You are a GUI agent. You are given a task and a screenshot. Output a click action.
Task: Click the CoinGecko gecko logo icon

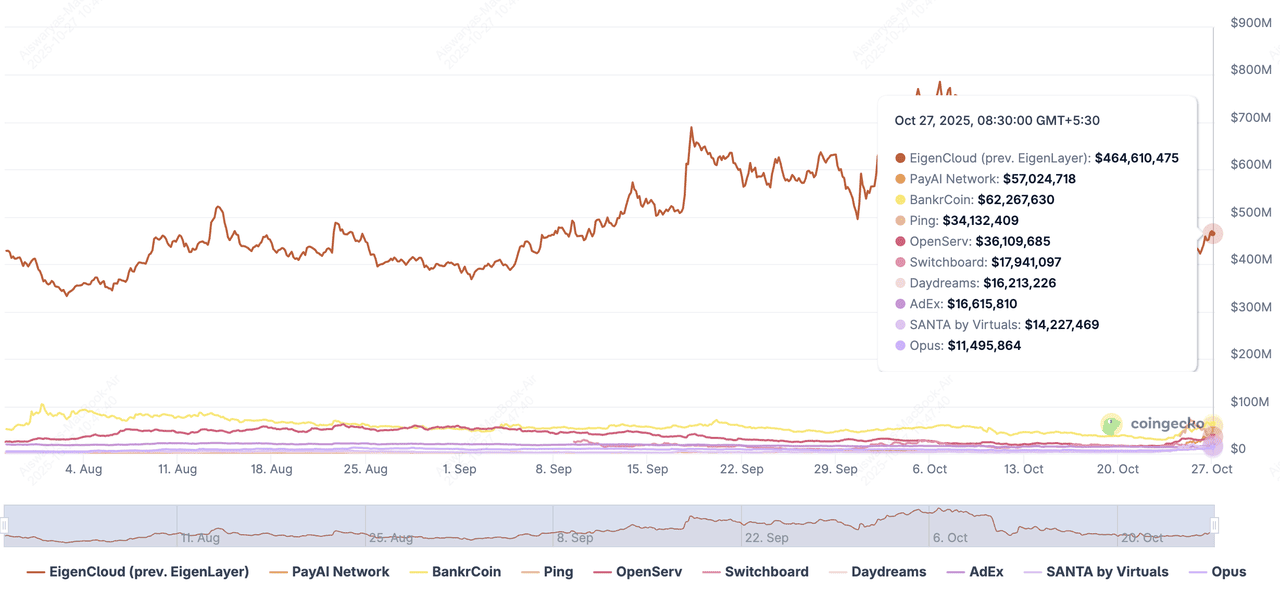[1112, 425]
